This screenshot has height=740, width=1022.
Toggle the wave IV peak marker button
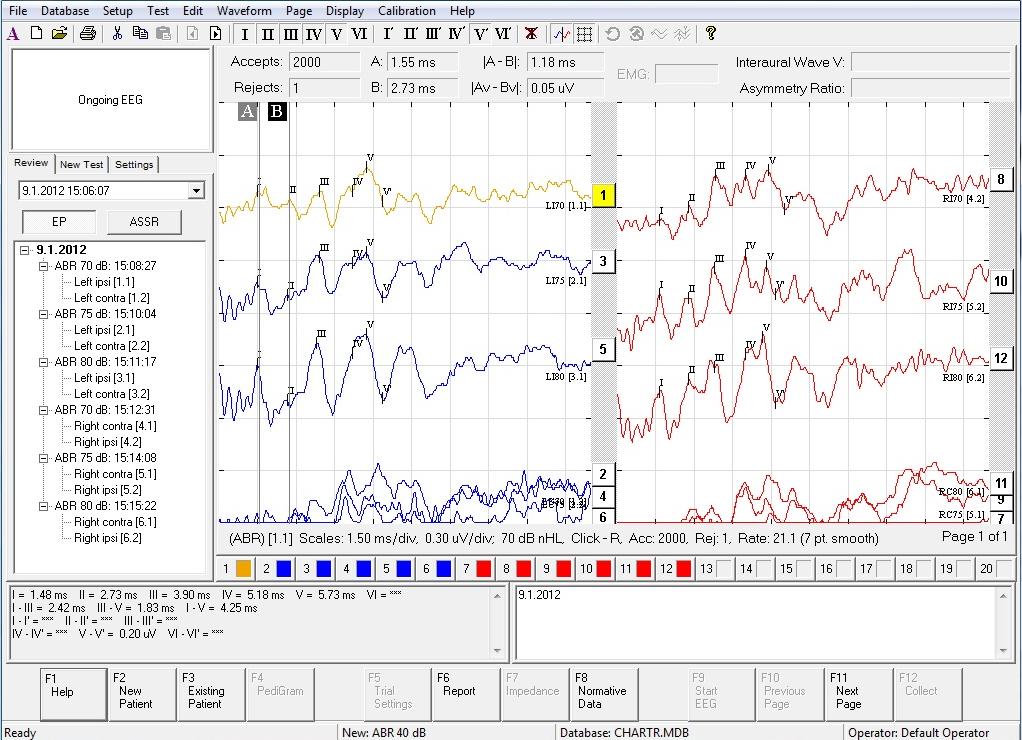pos(314,34)
